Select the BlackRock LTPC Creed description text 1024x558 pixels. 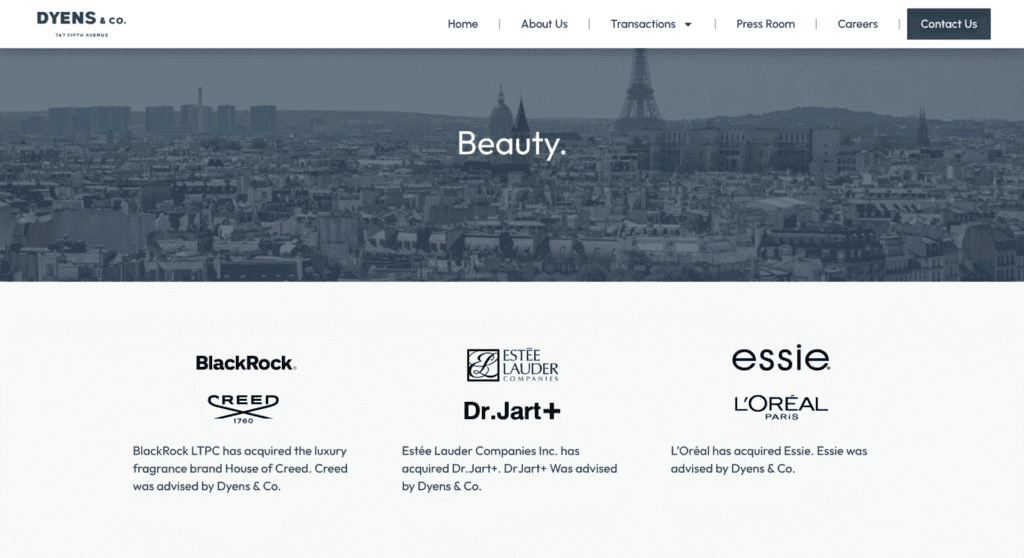click(x=240, y=468)
